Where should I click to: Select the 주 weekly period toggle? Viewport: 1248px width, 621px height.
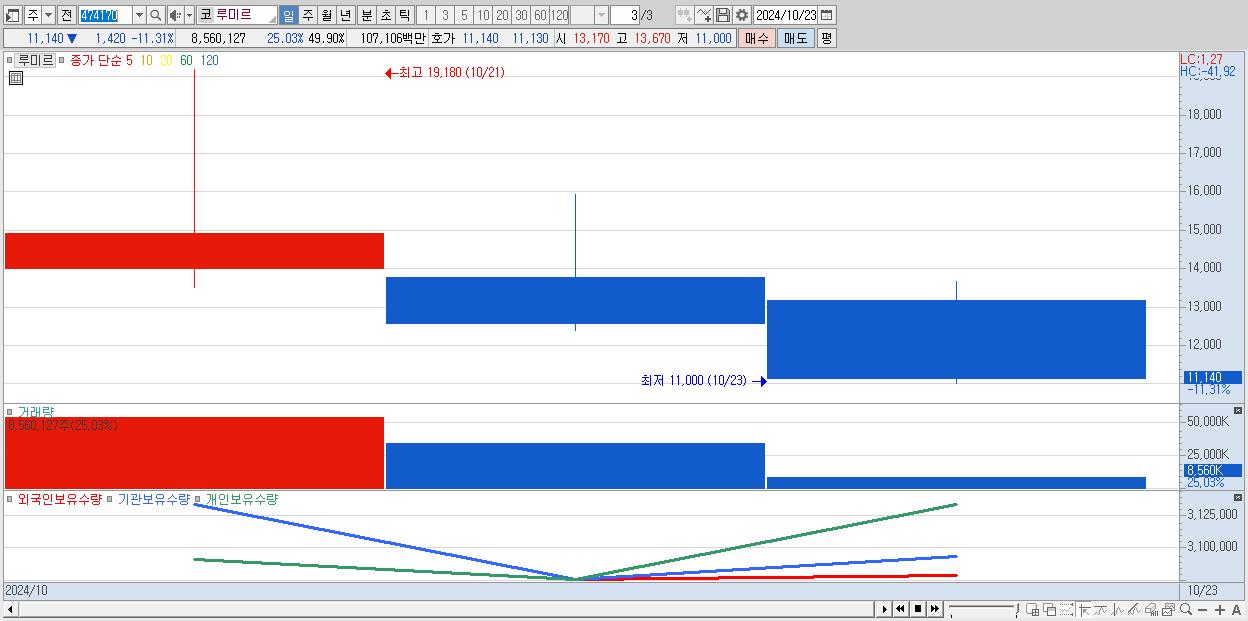tap(307, 15)
